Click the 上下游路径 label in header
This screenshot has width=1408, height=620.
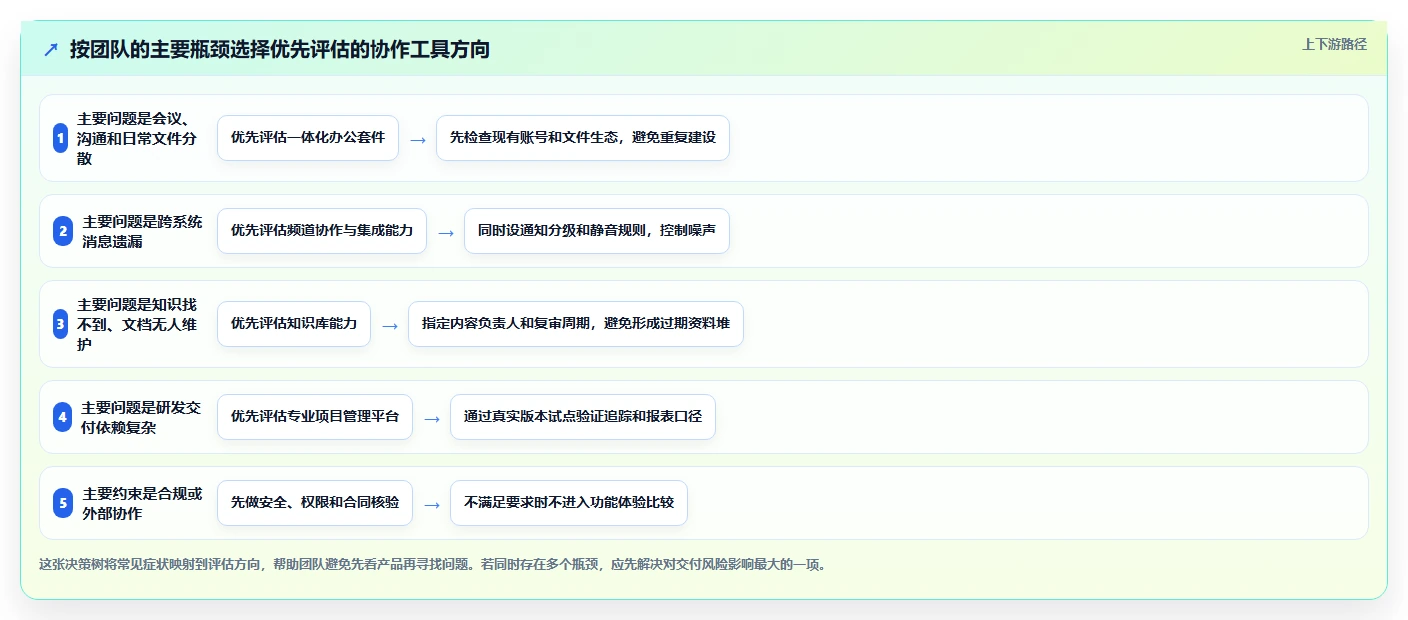pyautogui.click(x=1334, y=44)
